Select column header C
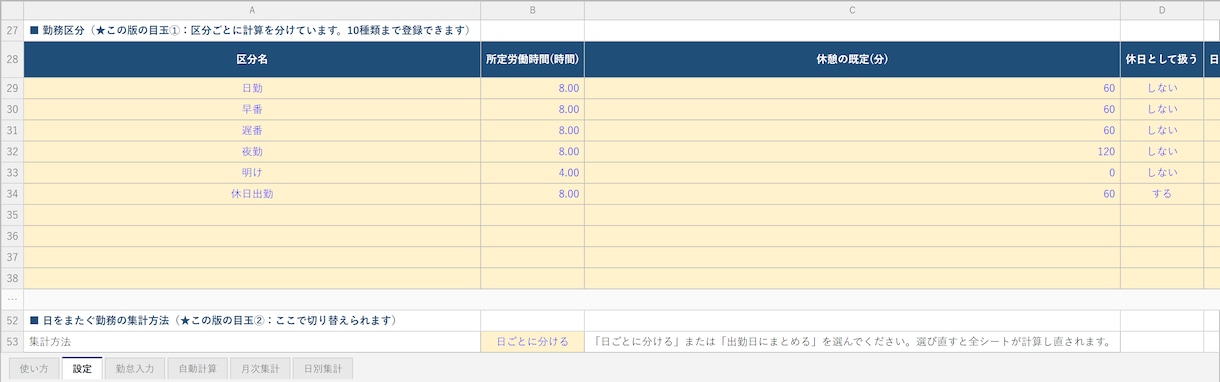This screenshot has height=382, width=1220. pos(852,10)
